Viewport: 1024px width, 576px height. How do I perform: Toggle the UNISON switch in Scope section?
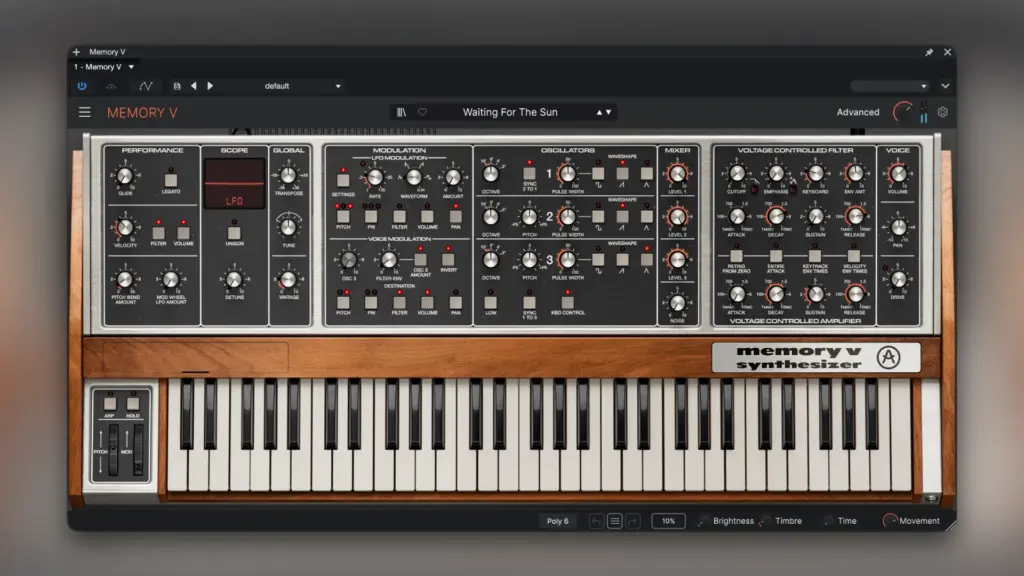(234, 232)
